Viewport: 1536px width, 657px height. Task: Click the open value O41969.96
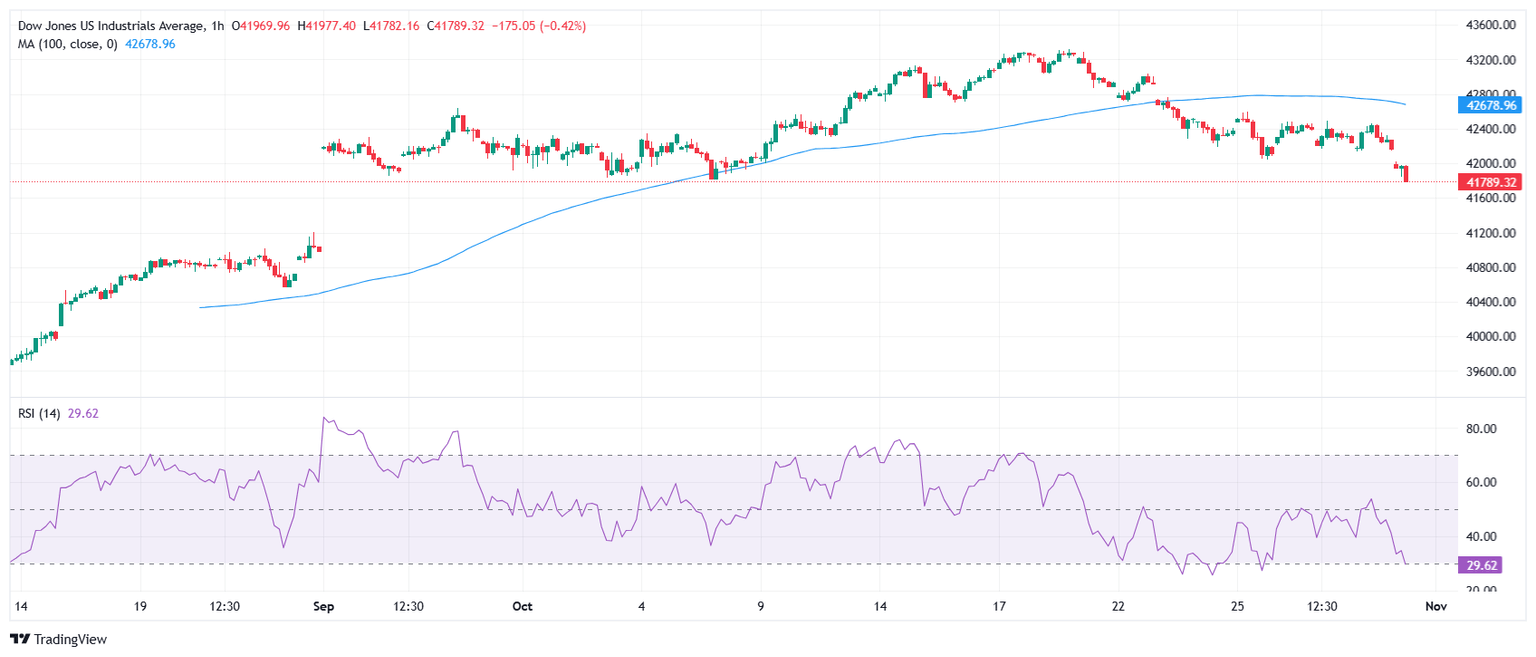(261, 26)
